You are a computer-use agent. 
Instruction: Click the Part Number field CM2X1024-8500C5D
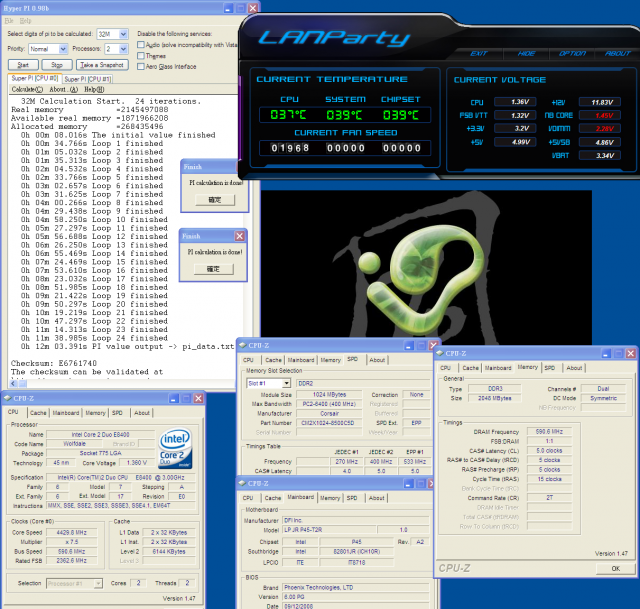(x=329, y=423)
